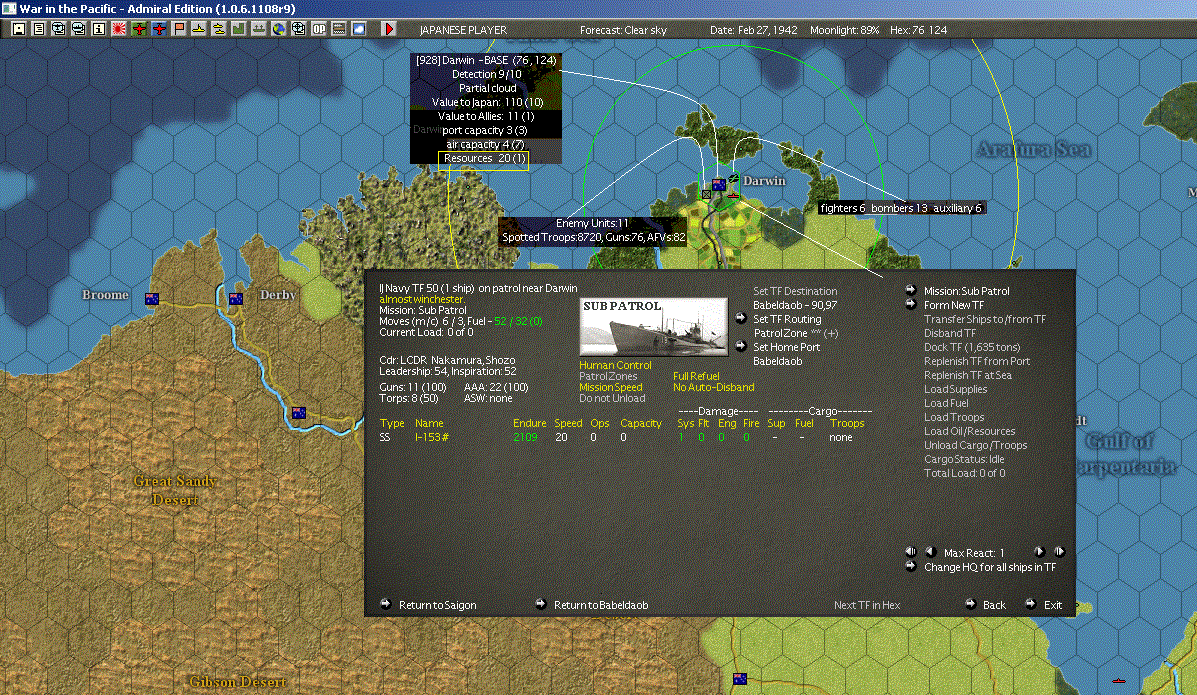
Task: Click Set TF Routing link
Action: (x=787, y=319)
